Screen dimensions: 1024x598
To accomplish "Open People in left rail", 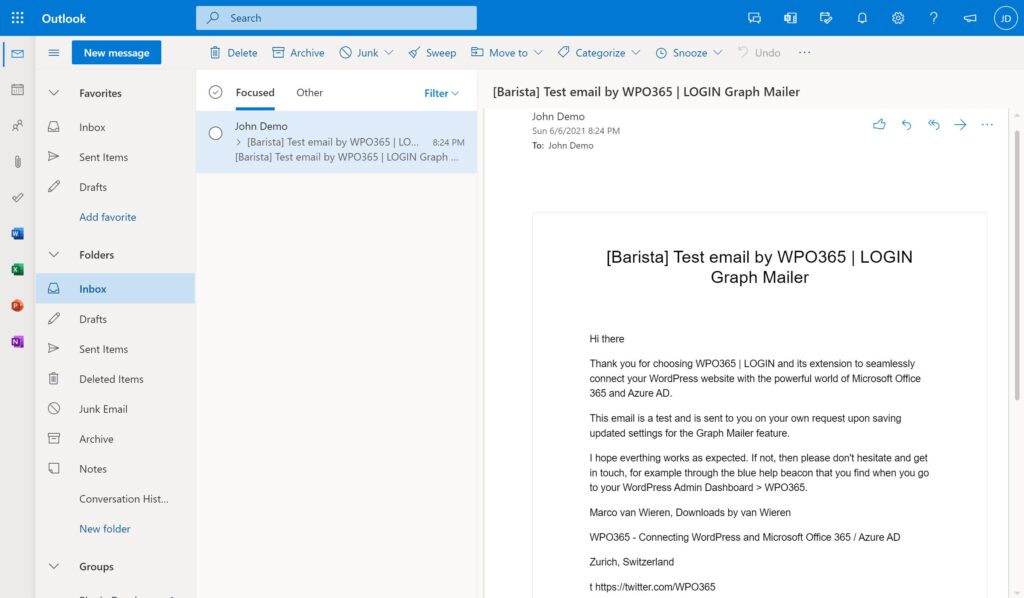I will (x=18, y=125).
